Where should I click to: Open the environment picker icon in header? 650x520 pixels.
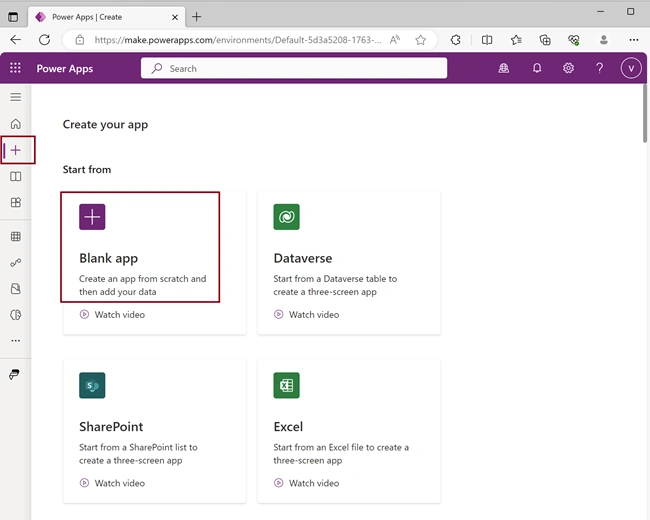point(504,68)
